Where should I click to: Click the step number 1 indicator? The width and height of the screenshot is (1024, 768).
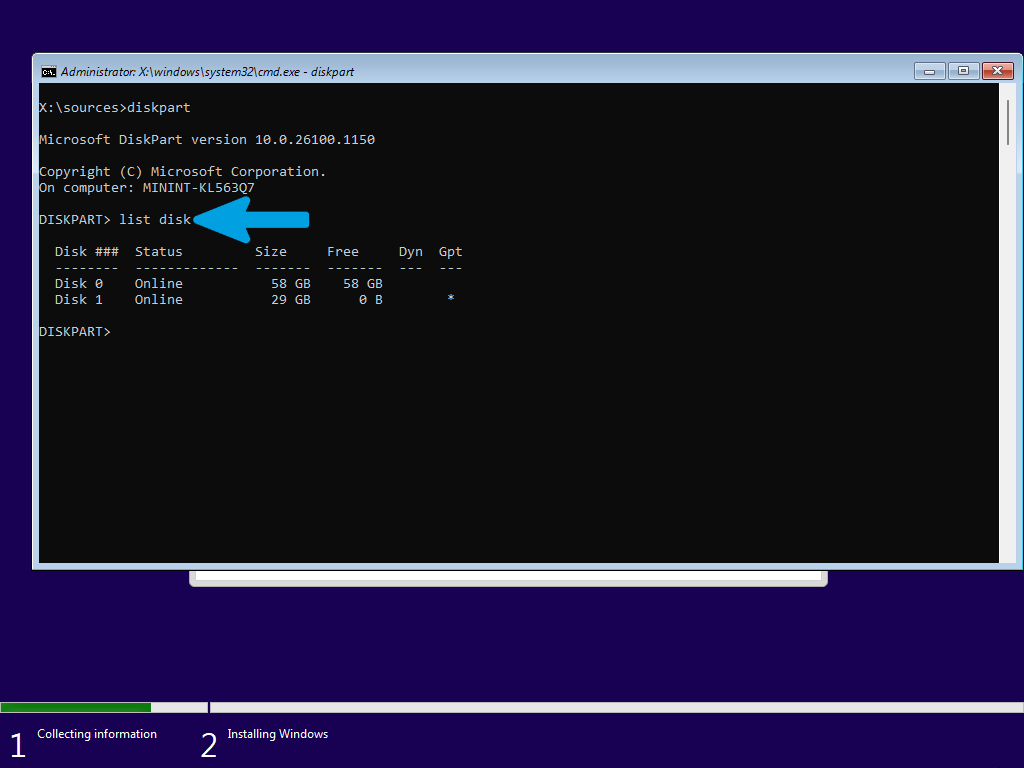18,745
